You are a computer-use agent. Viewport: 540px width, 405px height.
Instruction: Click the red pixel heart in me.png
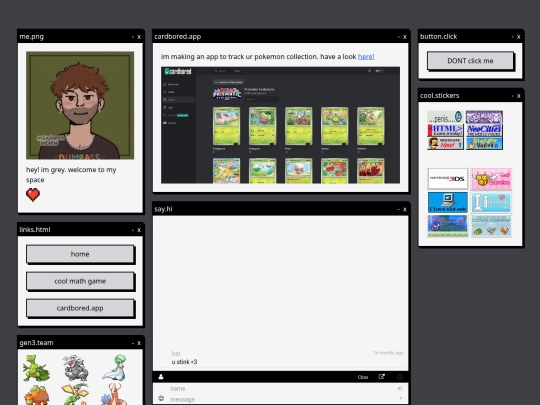33,195
